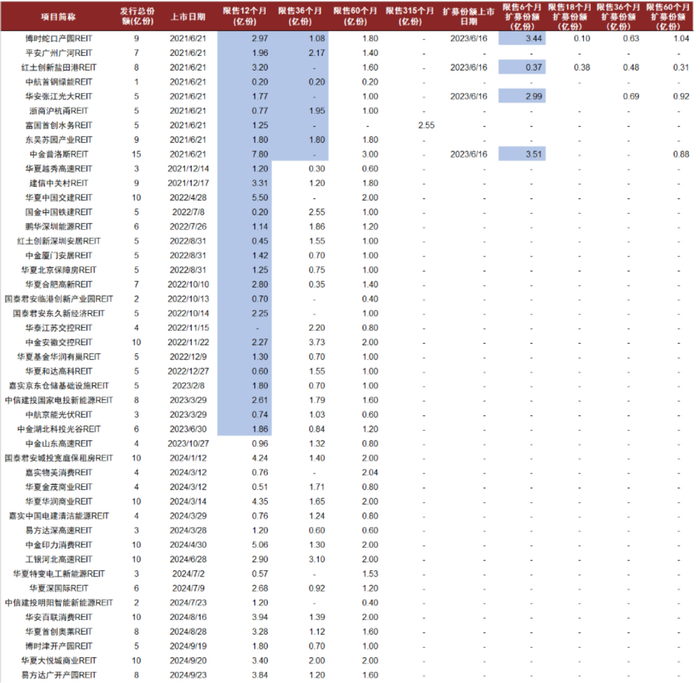The width and height of the screenshot is (700, 683).
Task: Click the 2.04 value in 嘉实物美消费REIT row
Action: [x=370, y=473]
